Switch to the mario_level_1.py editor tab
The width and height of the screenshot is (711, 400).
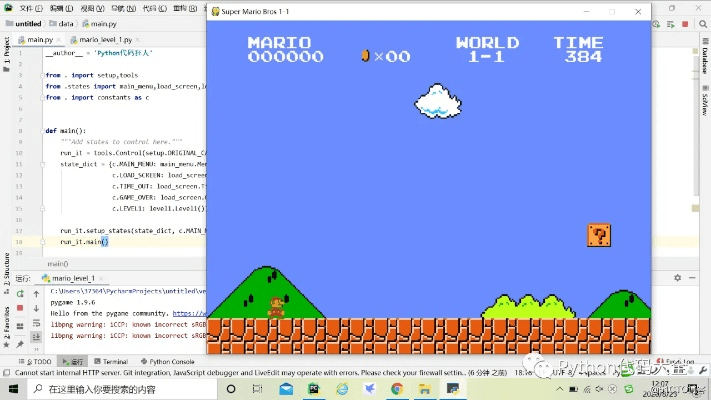pyautogui.click(x=105, y=39)
